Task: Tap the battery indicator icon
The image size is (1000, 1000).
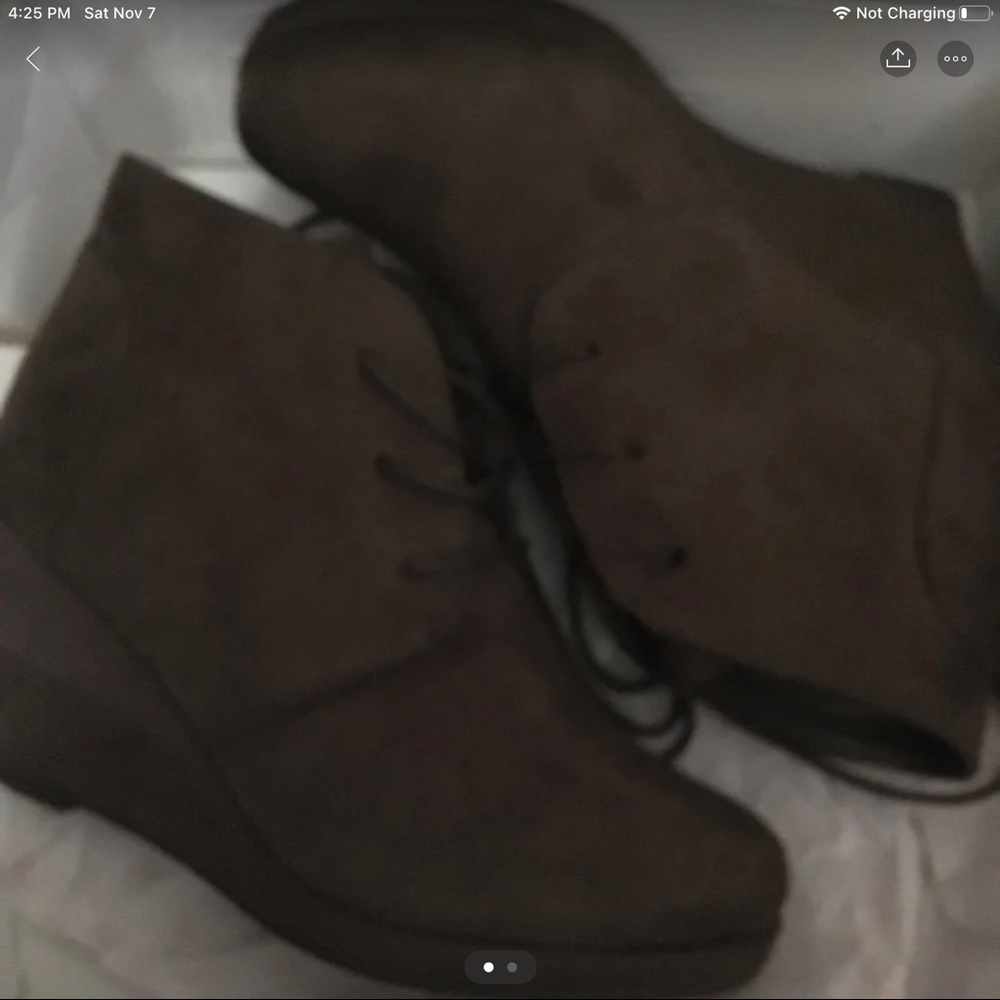Action: click(x=976, y=13)
